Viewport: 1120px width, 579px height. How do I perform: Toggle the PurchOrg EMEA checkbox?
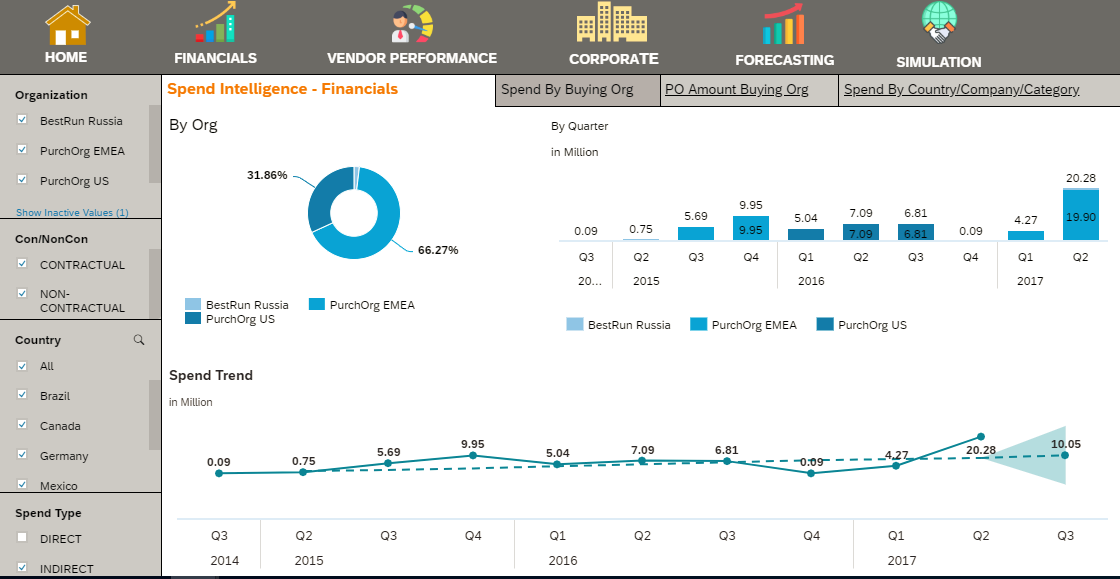click(x=22, y=150)
